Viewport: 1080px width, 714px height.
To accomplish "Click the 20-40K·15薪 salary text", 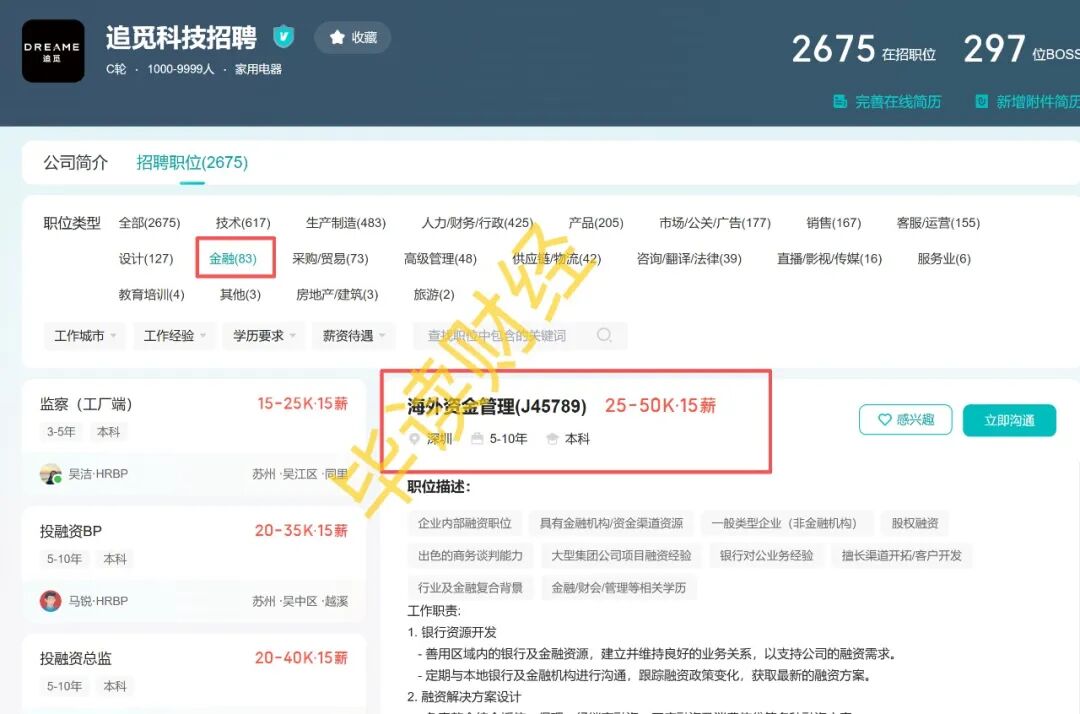I will 301,658.
